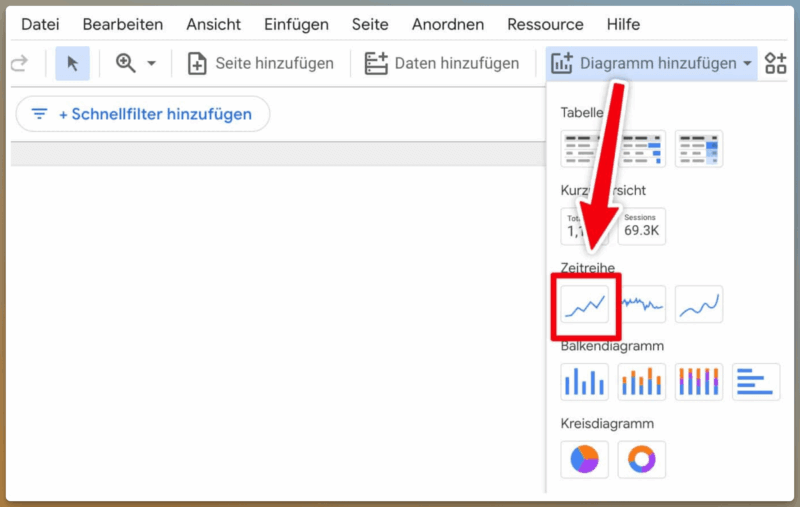The image size is (800, 507).
Task: Click the redo arrow icon
Action: pyautogui.click(x=19, y=63)
